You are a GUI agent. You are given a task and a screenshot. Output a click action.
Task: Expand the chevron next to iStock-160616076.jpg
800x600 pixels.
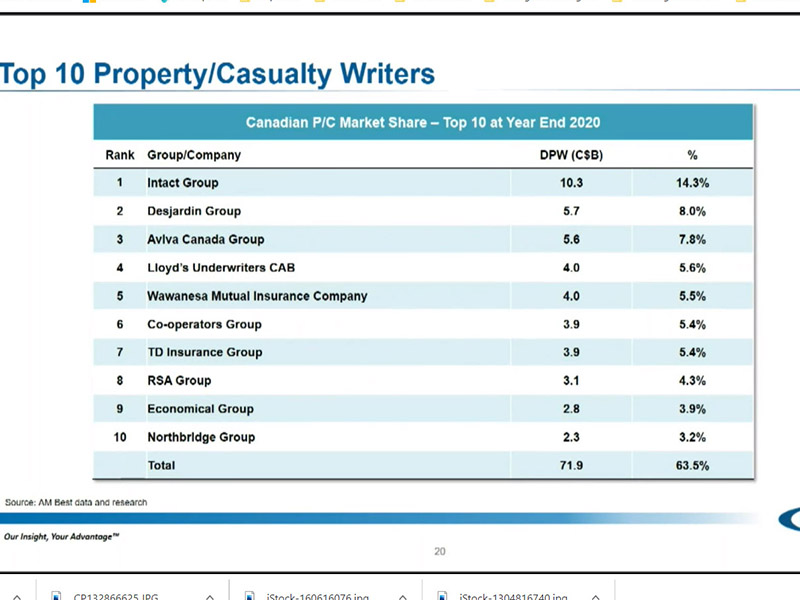click(x=402, y=596)
